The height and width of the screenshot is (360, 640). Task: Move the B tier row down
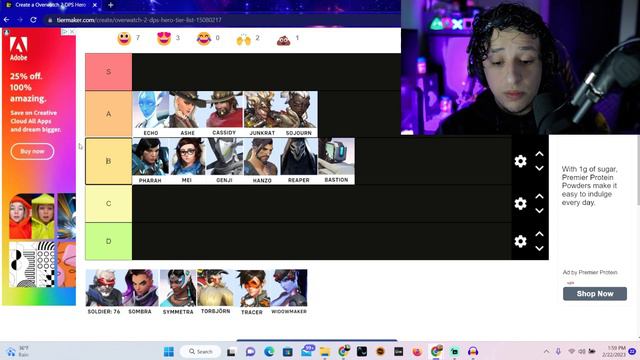539,168
